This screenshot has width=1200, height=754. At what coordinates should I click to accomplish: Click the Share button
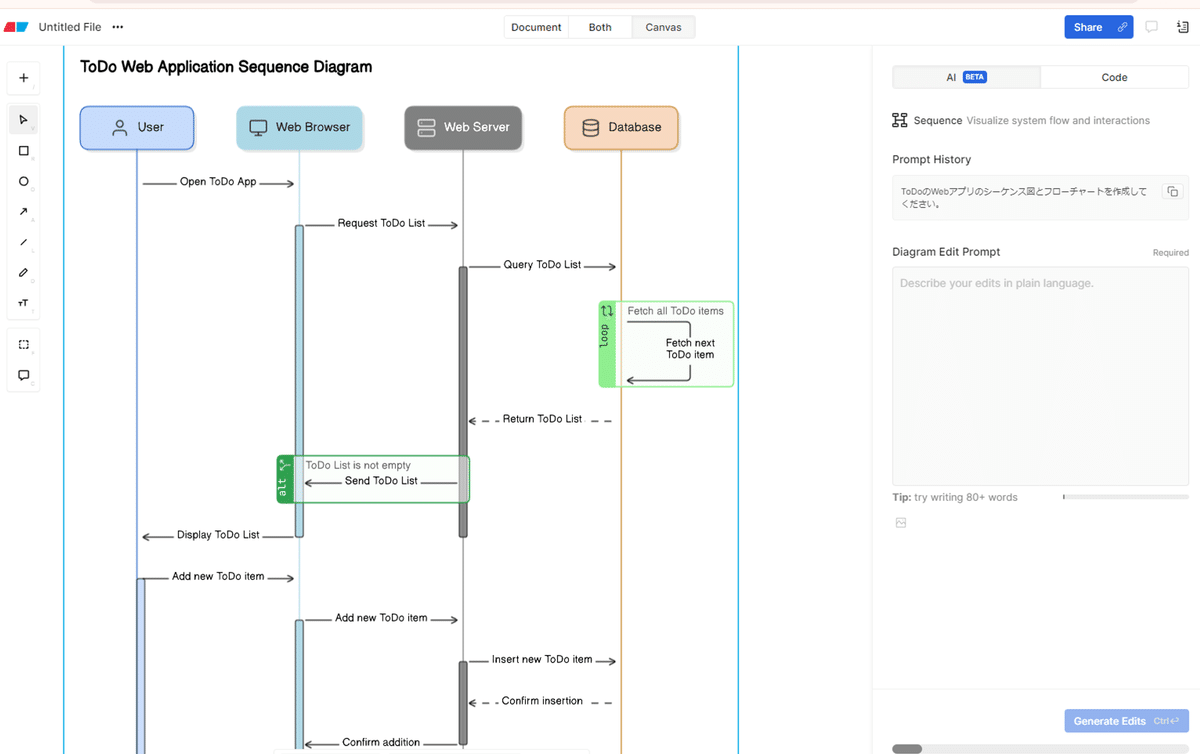click(x=1098, y=27)
